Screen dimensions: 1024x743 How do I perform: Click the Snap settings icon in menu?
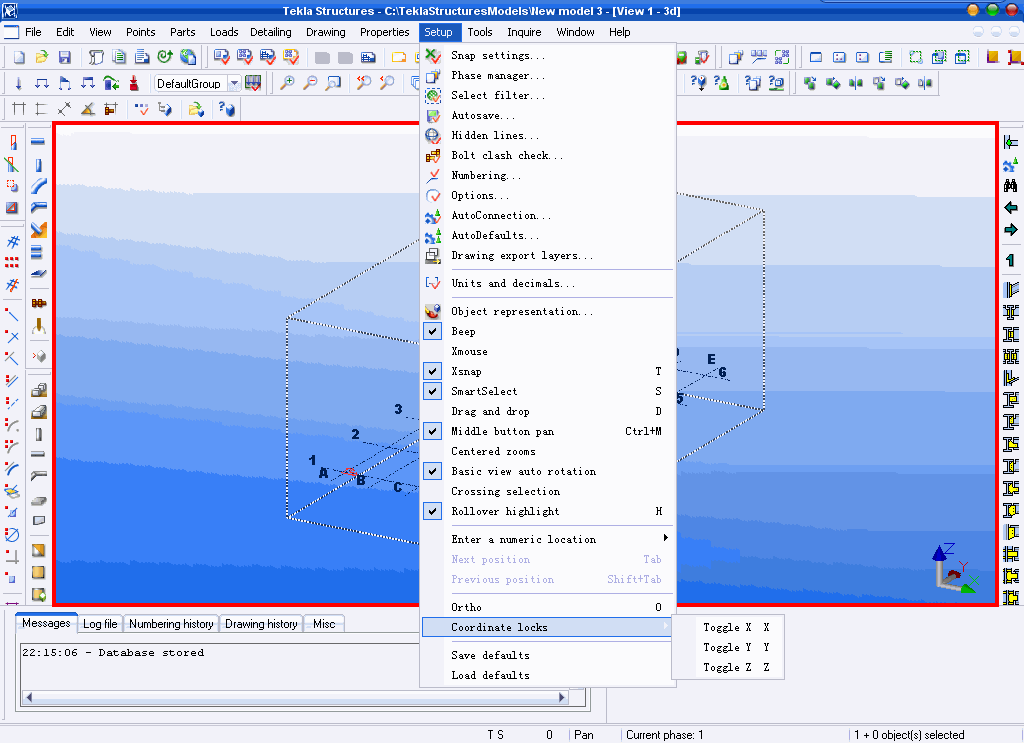pos(432,56)
